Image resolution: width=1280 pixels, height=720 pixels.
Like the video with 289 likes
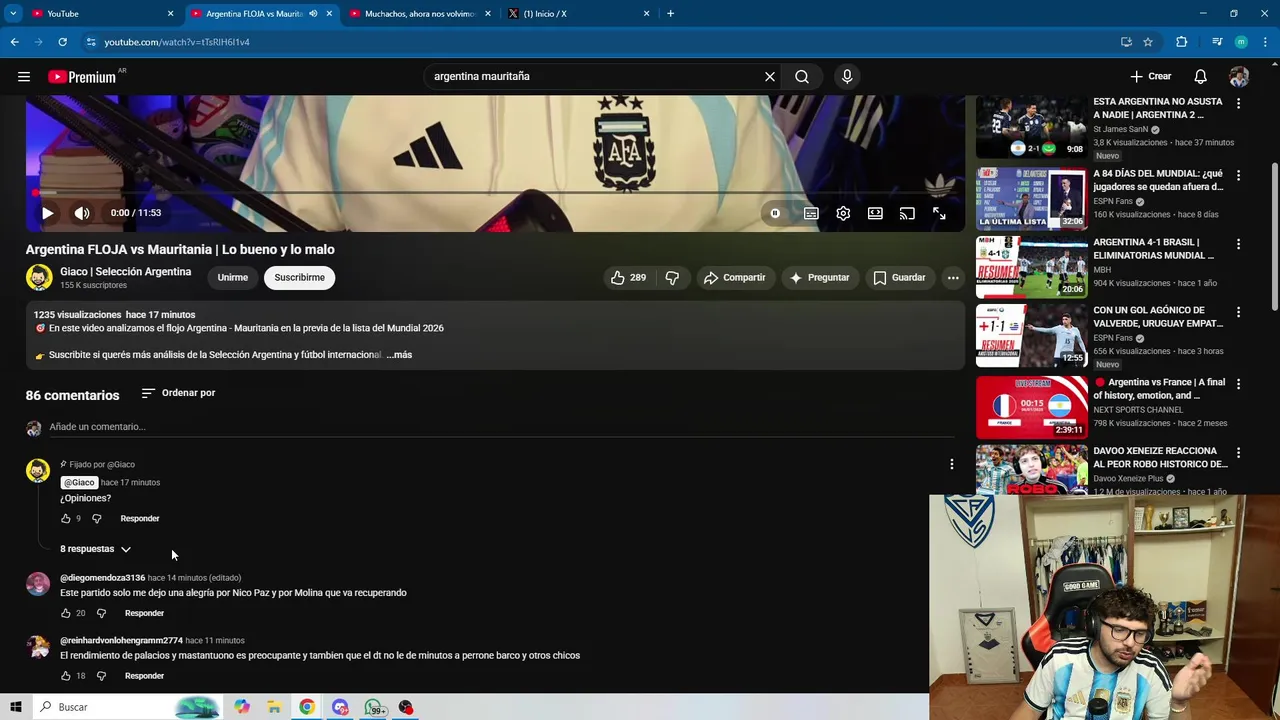pyautogui.click(x=629, y=277)
